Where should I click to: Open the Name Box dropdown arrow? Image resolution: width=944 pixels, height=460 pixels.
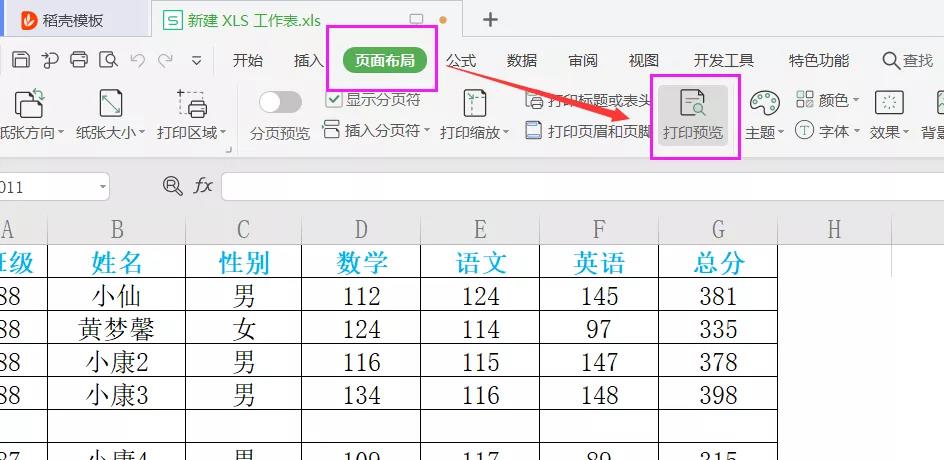tap(102, 187)
